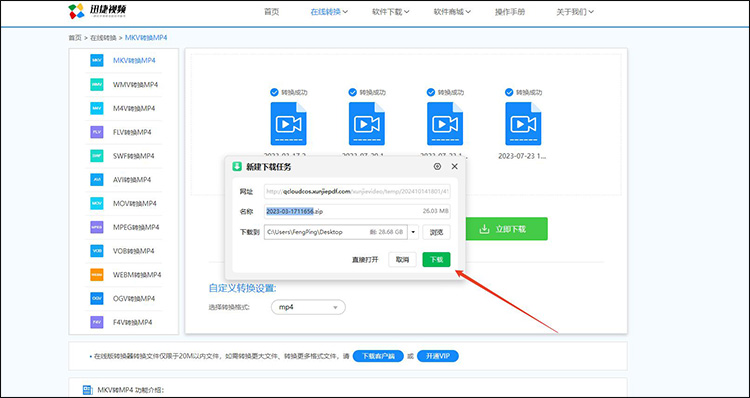The image size is (750, 398).
Task: Expand the 关于我们 navigation menu
Action: point(575,12)
